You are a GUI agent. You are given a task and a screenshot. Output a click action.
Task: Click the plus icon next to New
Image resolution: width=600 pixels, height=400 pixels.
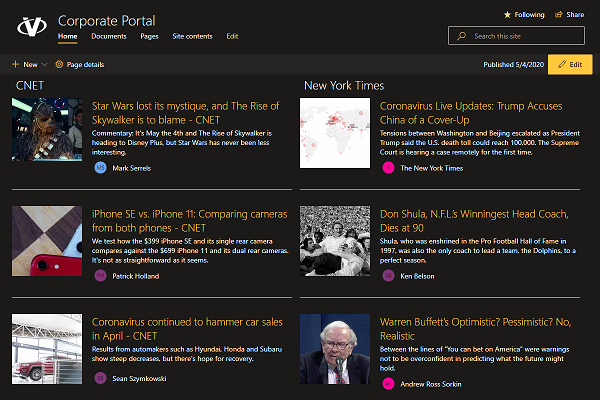(x=15, y=64)
